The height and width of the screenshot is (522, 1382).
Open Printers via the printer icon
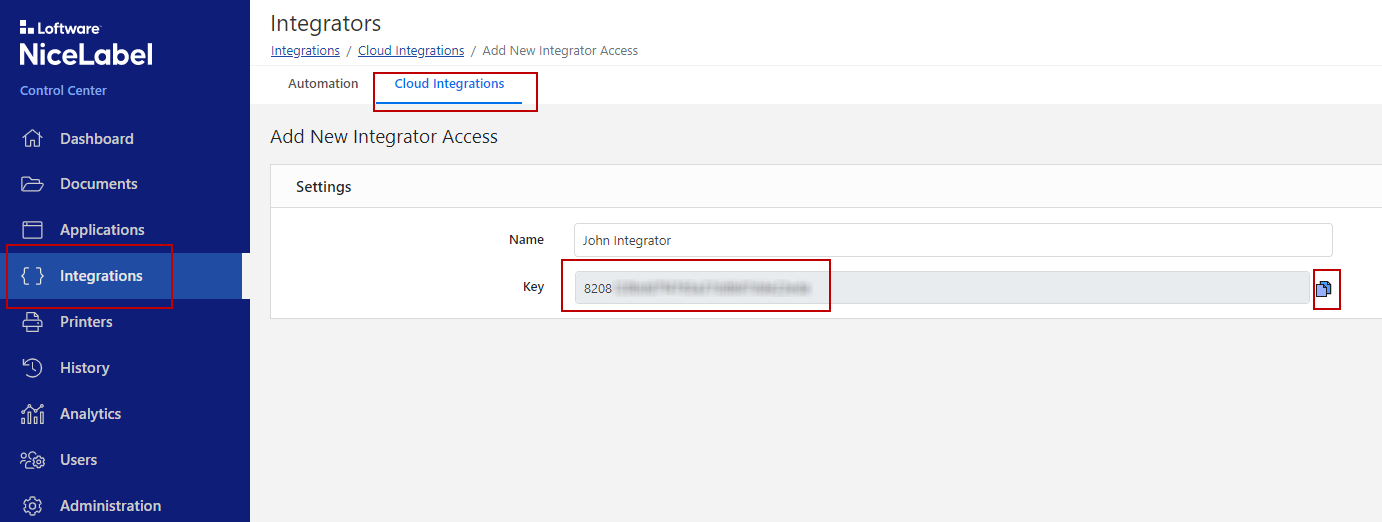[x=33, y=322]
